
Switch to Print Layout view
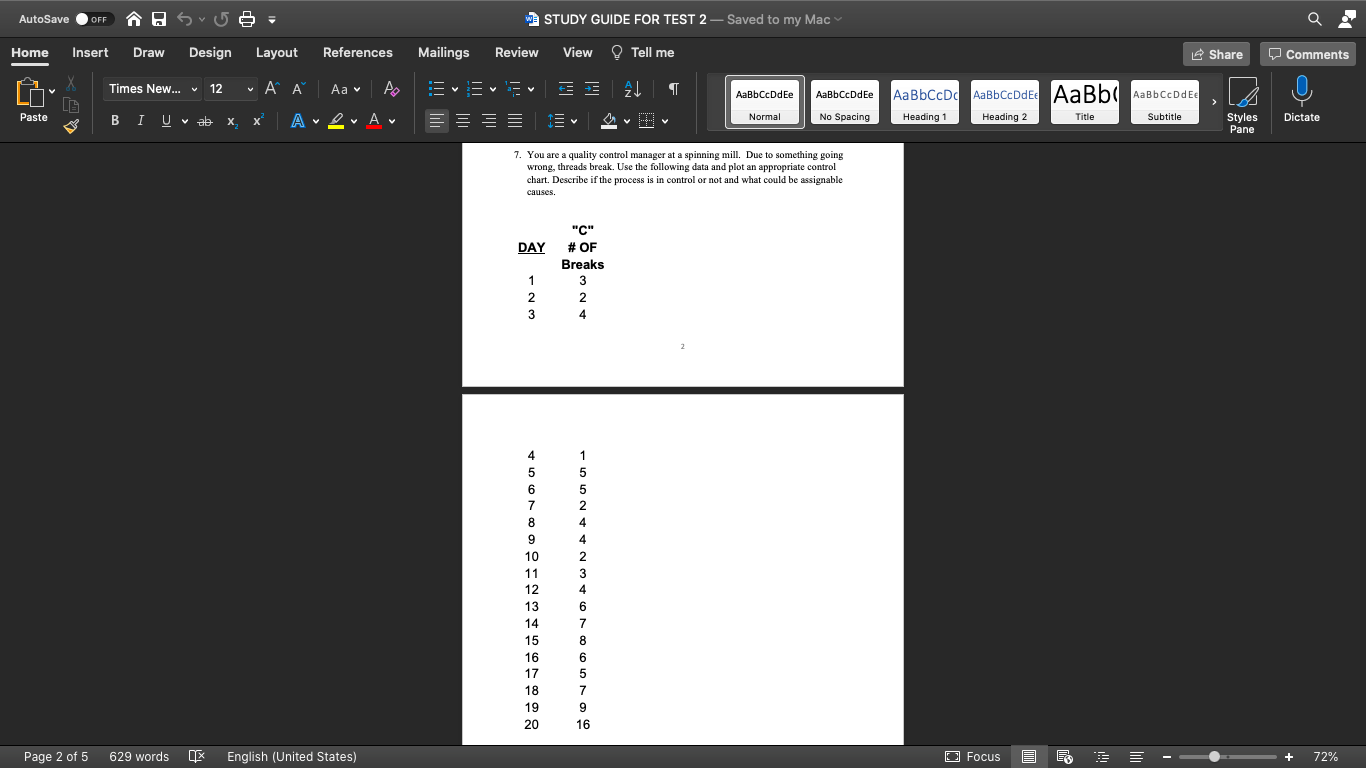(1028, 757)
